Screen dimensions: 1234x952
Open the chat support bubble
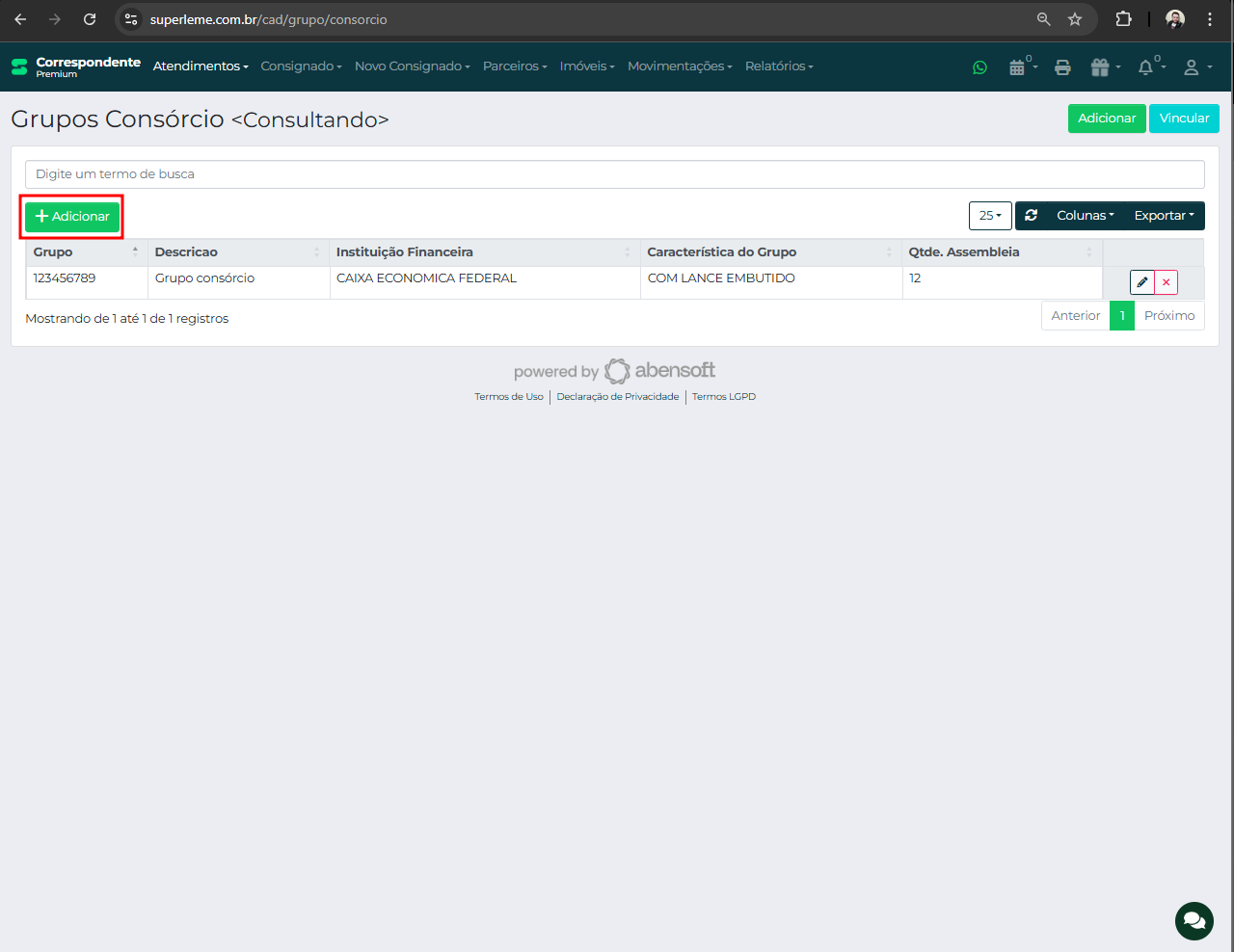(1194, 920)
